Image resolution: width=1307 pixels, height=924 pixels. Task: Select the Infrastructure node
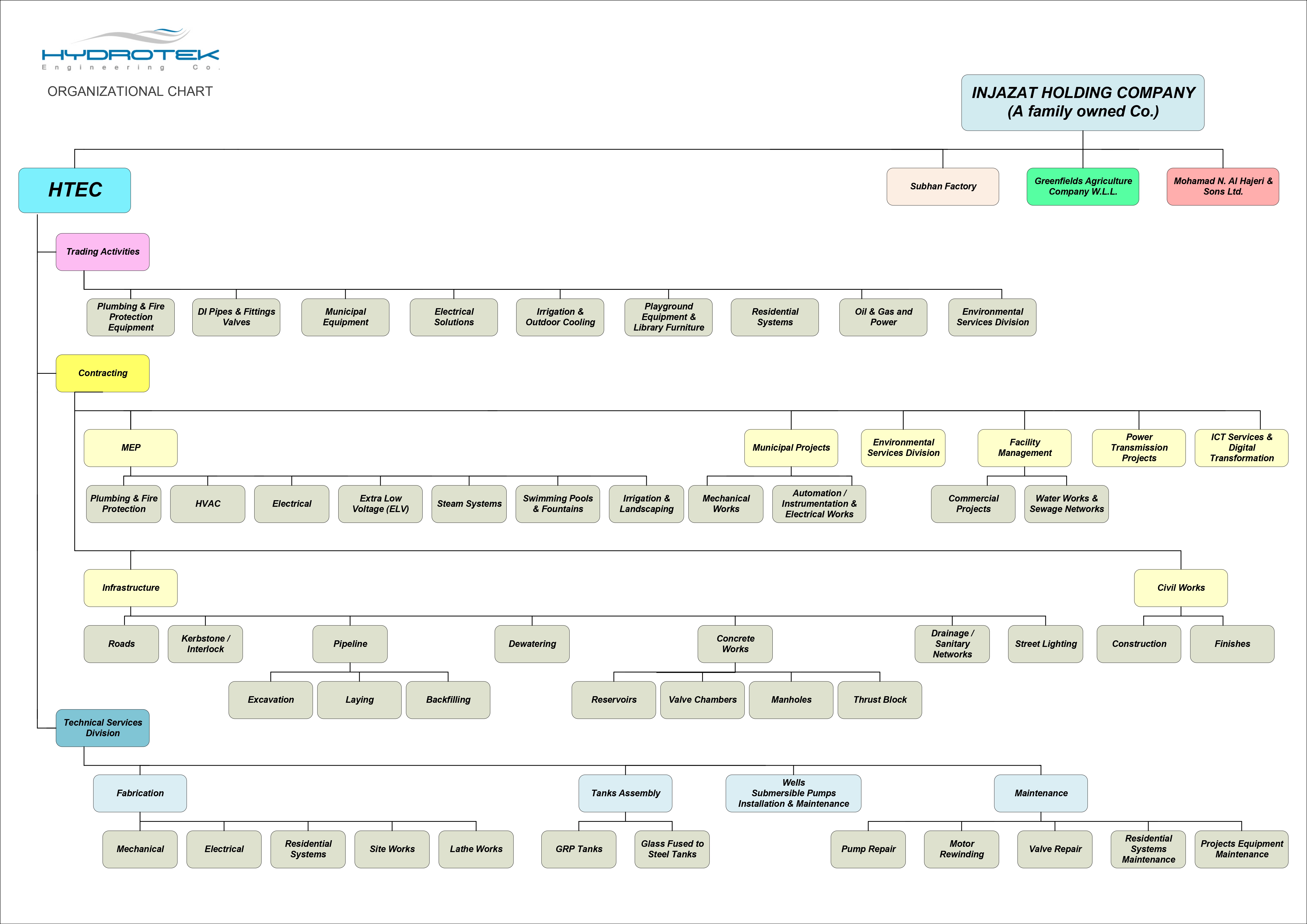[130, 588]
